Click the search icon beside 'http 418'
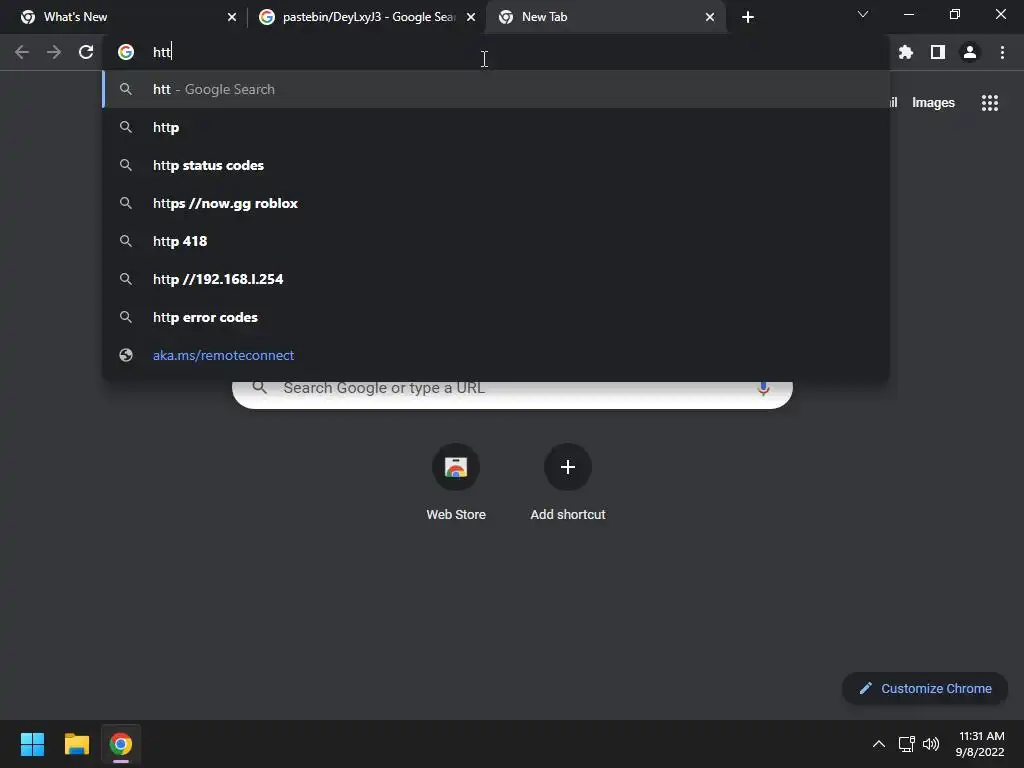The height and width of the screenshot is (768, 1024). pos(126,241)
